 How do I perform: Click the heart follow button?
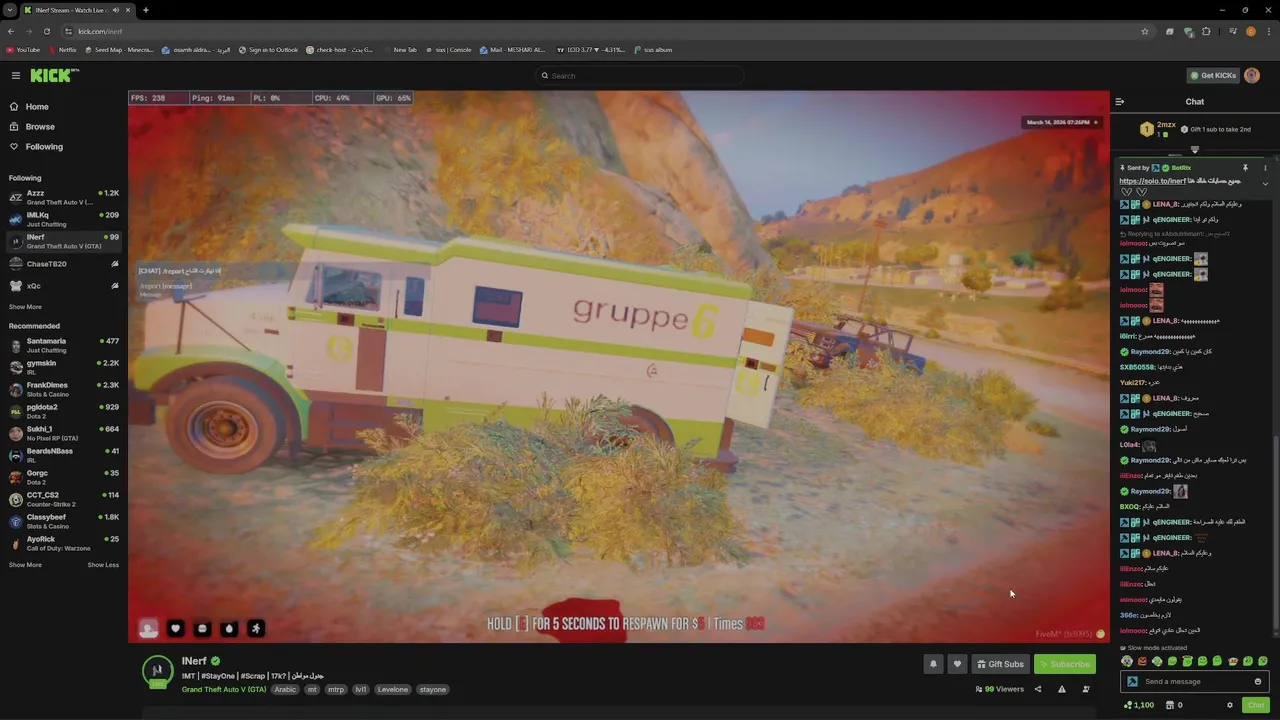(x=957, y=664)
